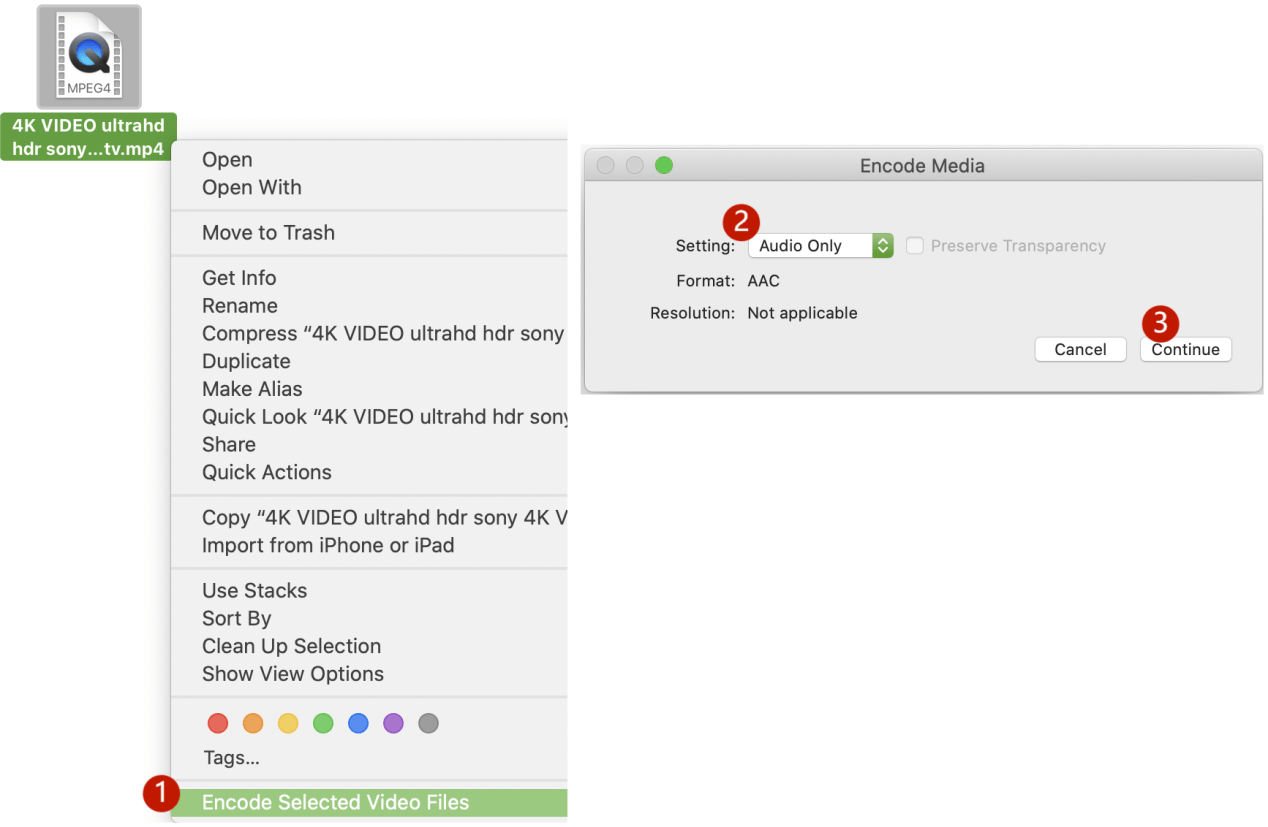This screenshot has height=827, width=1268.
Task: Choose Move to Trash
Action: pos(268,232)
